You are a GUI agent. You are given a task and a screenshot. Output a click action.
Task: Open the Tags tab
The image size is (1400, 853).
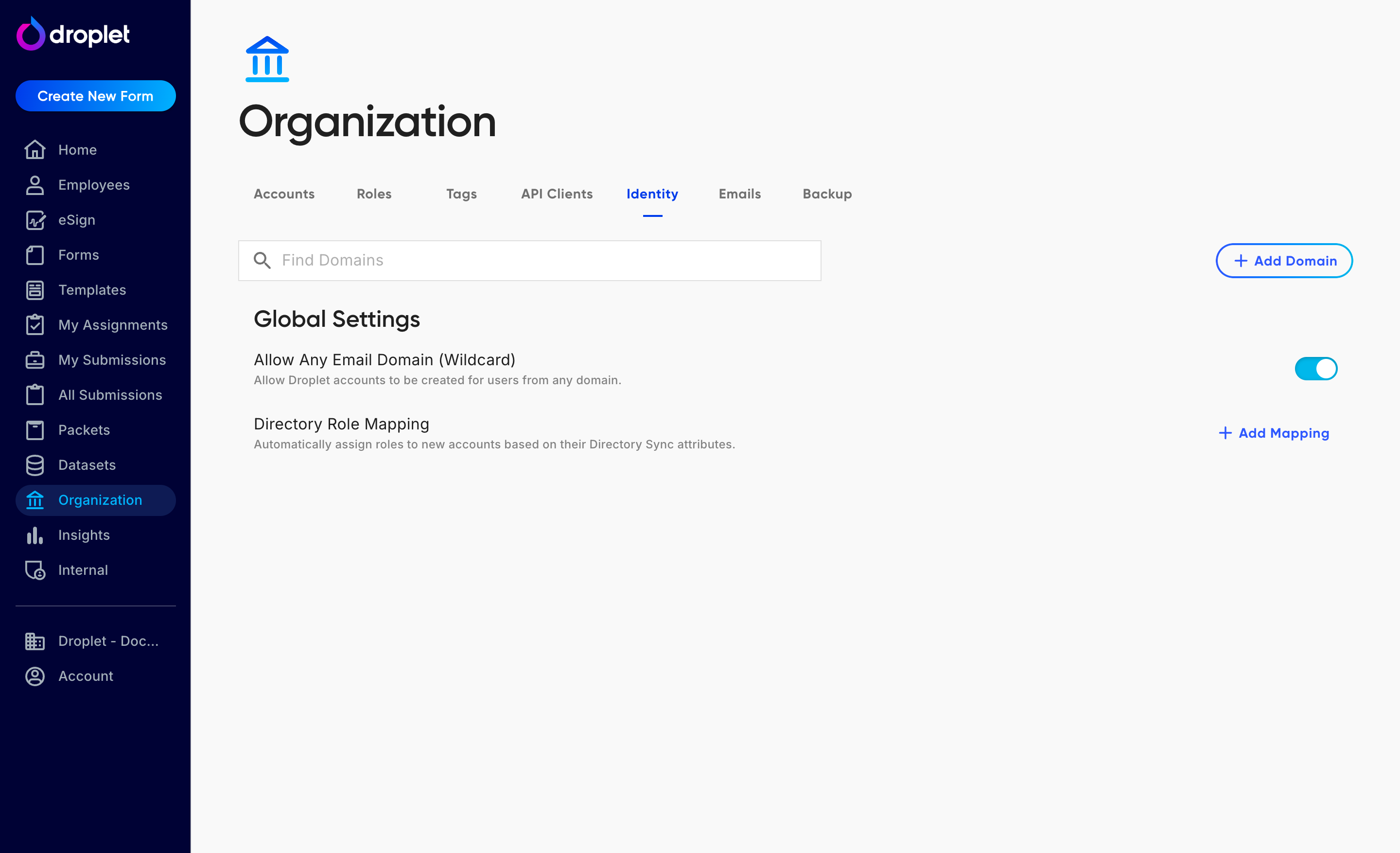click(x=461, y=195)
